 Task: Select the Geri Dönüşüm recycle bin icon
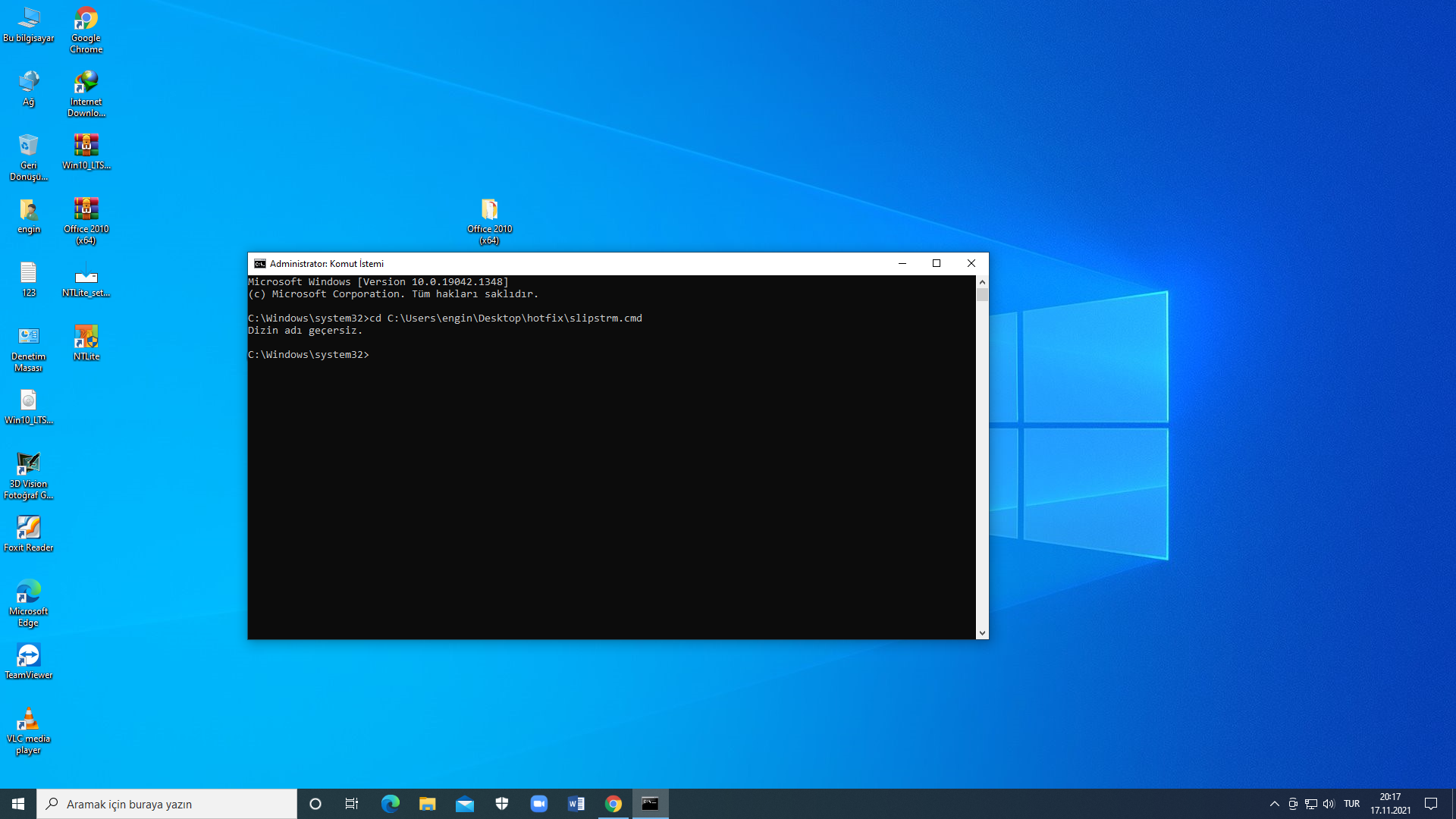(29, 158)
